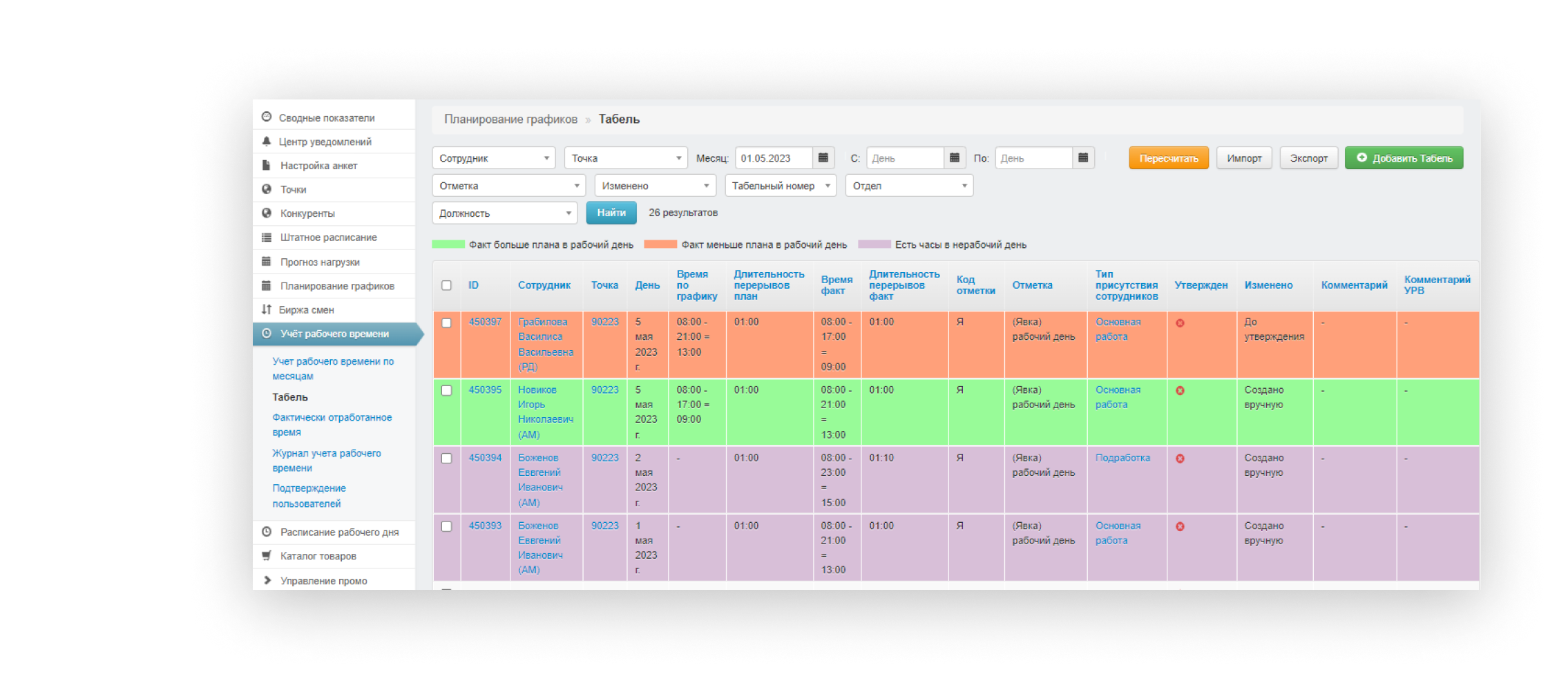
Task: Click the Месяц date field 01.05.2023
Action: (x=774, y=158)
